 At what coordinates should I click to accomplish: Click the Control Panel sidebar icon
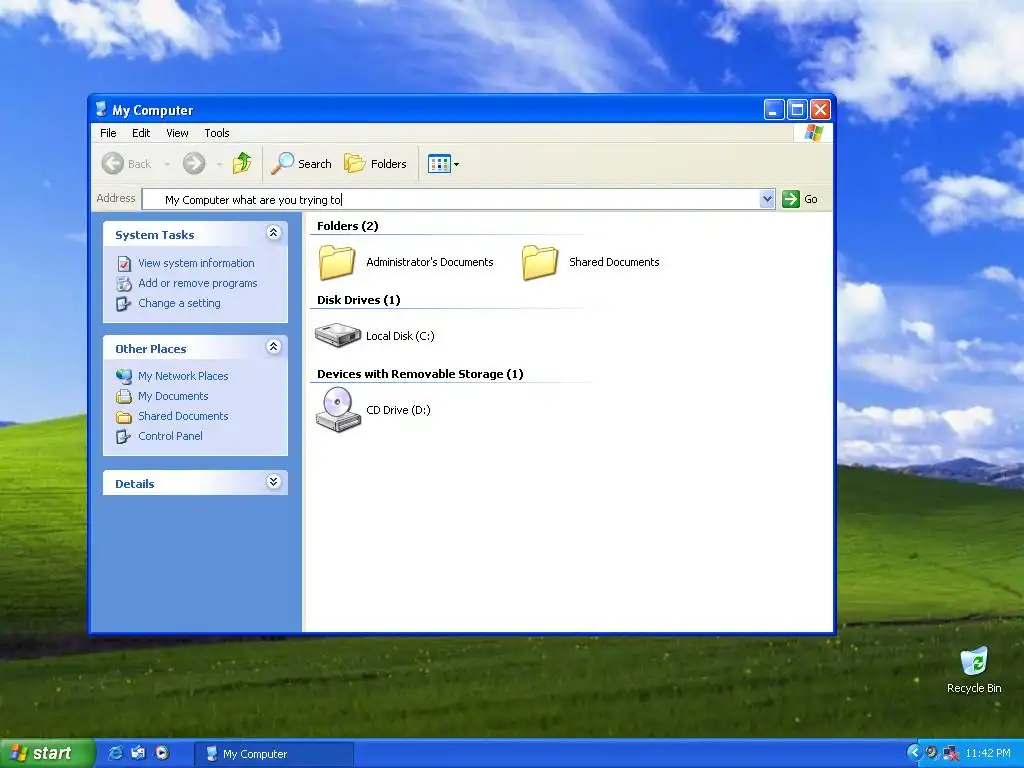click(x=123, y=436)
